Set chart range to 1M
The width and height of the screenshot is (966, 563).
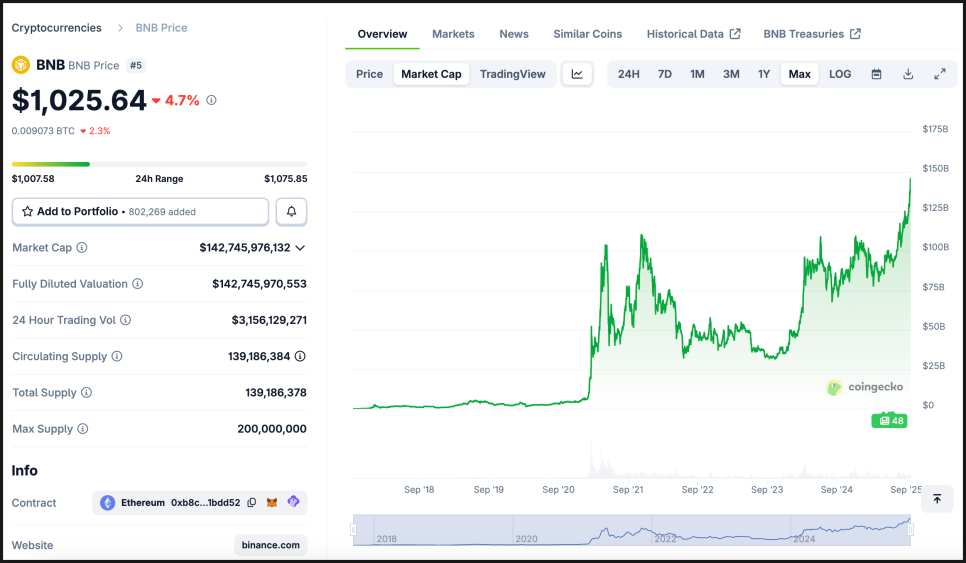click(x=697, y=74)
